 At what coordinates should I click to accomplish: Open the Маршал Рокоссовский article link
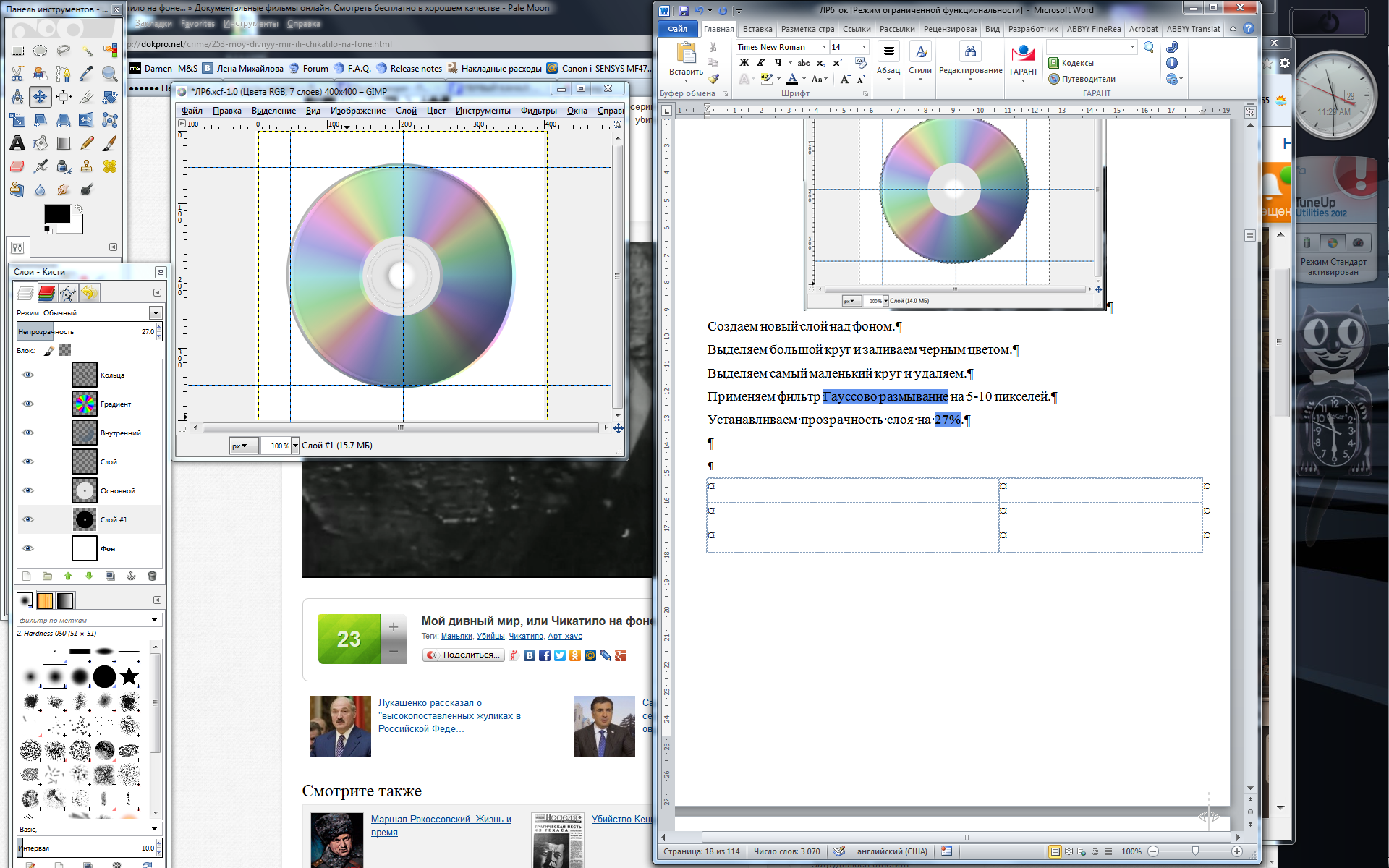(x=441, y=825)
